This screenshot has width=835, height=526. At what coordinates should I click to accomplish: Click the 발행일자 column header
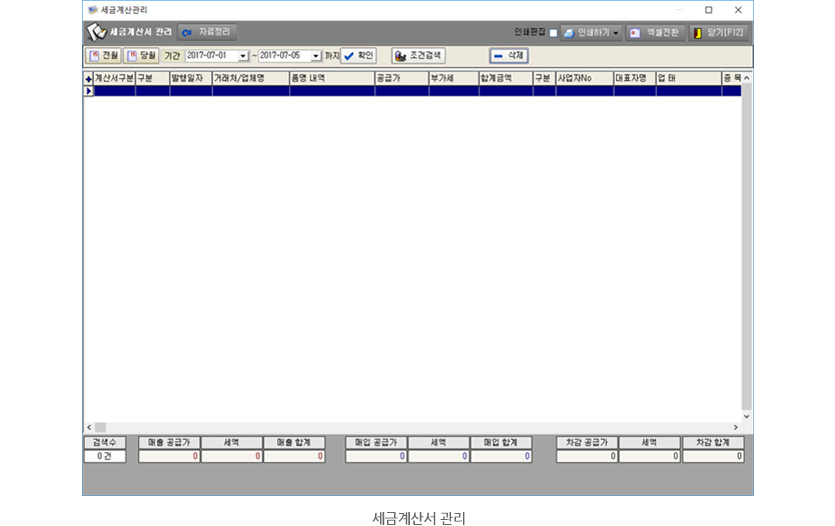click(x=190, y=77)
